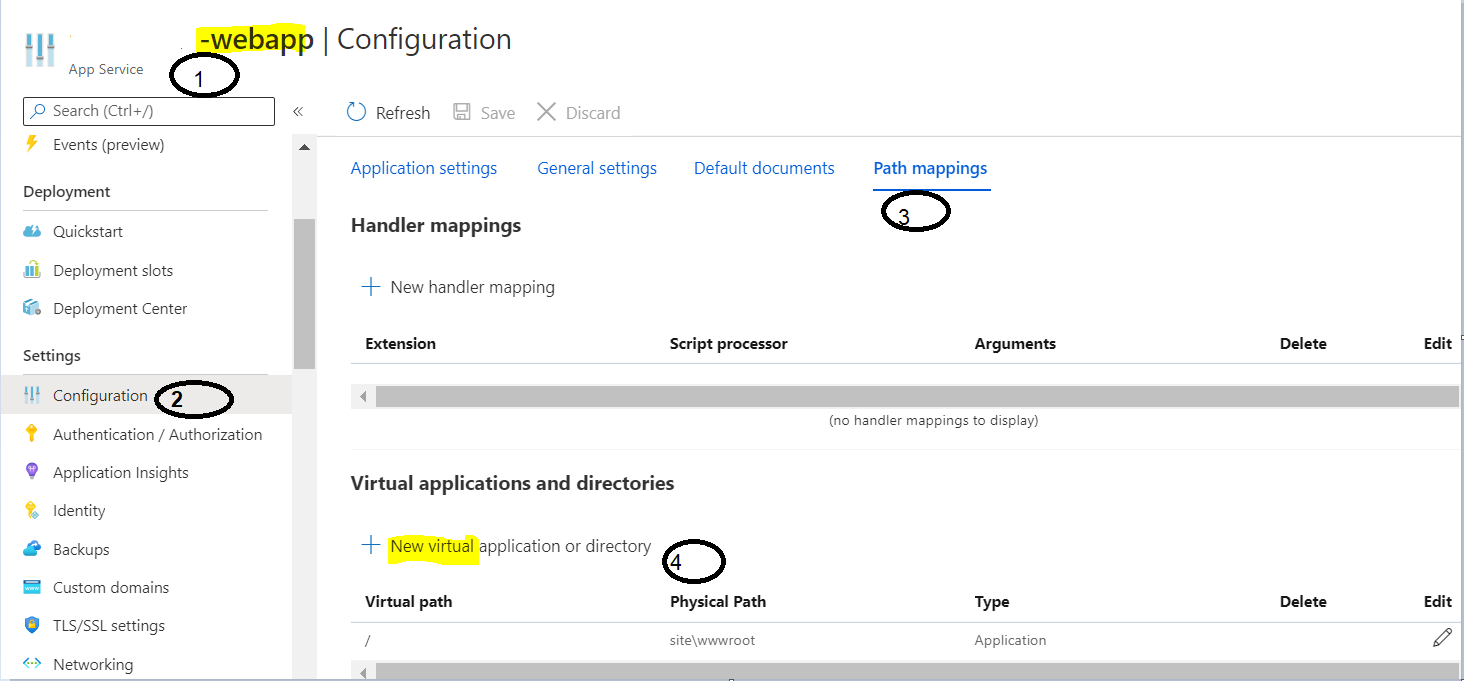Click the plus icon for new handler mapping

coord(371,287)
